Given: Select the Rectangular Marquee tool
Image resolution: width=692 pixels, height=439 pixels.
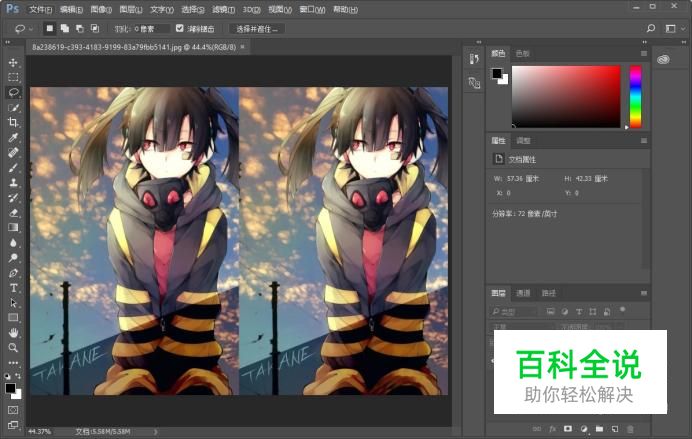Looking at the screenshot, I should (x=13, y=77).
